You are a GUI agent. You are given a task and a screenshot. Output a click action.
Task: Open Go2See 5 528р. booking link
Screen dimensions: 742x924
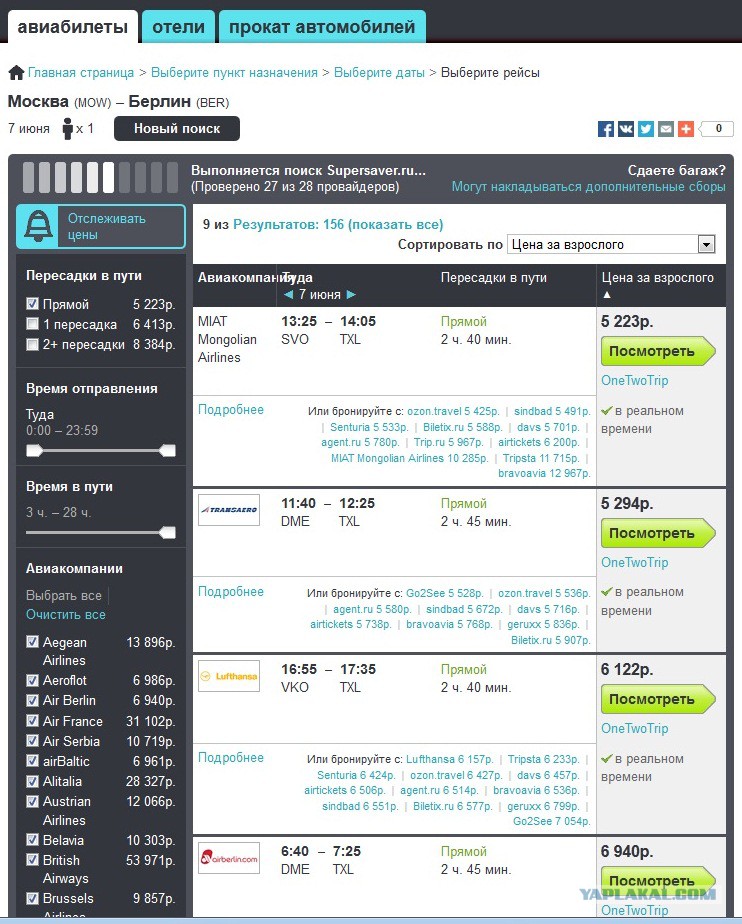pyautogui.click(x=444, y=593)
